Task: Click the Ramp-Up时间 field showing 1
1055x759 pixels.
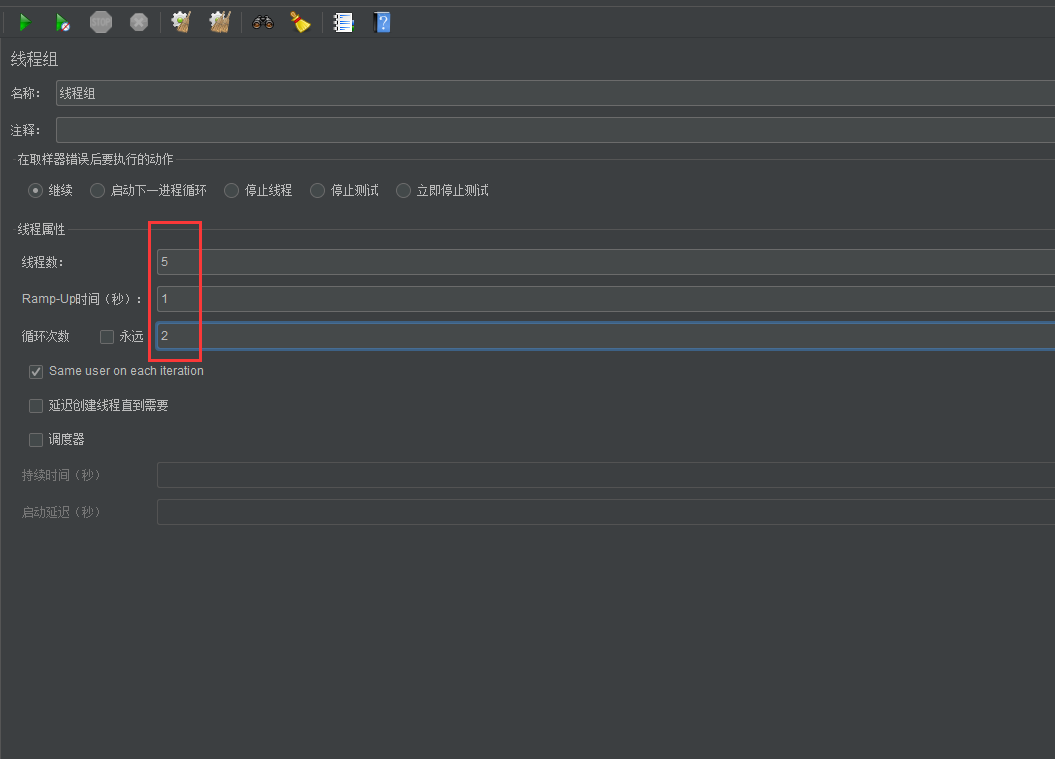Action: click(606, 299)
